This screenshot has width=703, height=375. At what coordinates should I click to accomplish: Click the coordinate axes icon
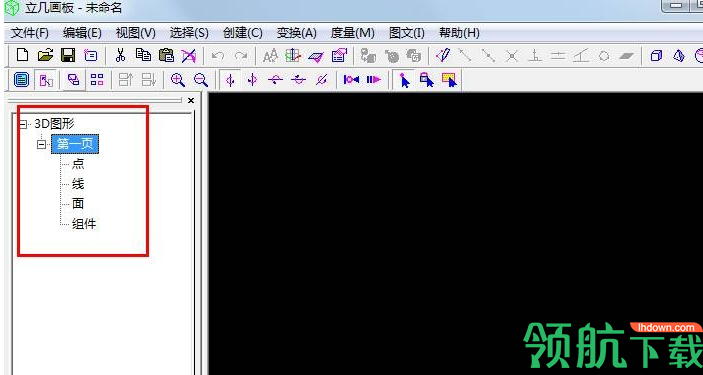tap(293, 56)
